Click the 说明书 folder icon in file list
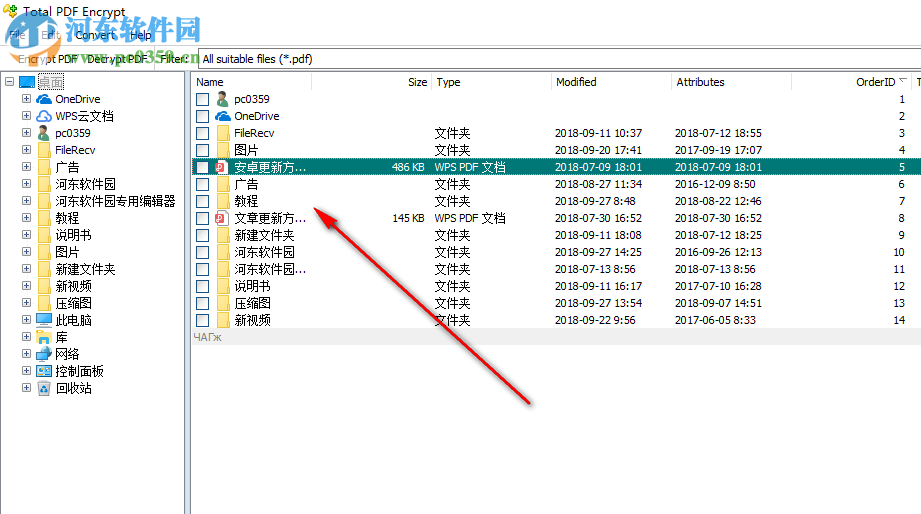 (x=223, y=287)
